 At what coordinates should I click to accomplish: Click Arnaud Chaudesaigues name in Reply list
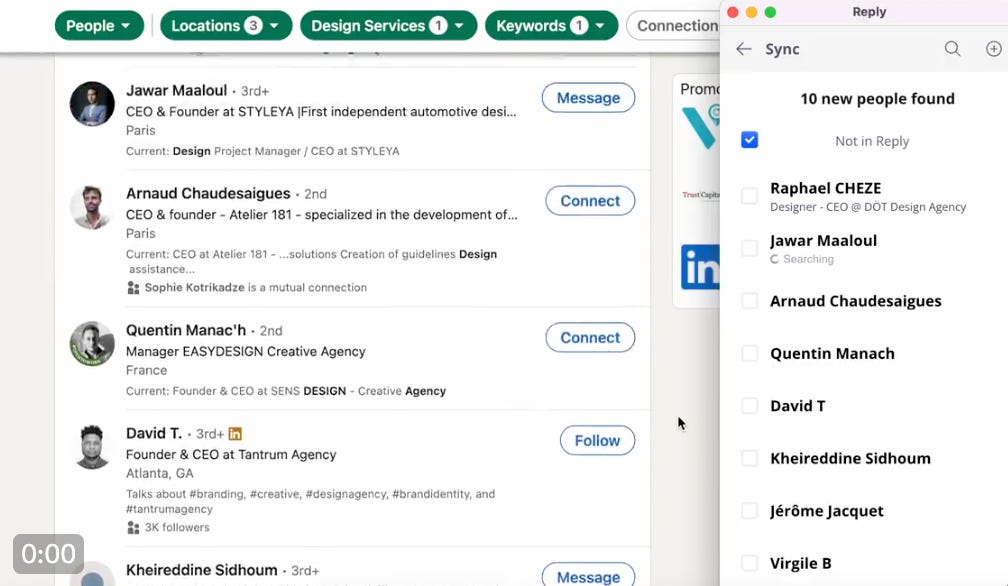[856, 301]
